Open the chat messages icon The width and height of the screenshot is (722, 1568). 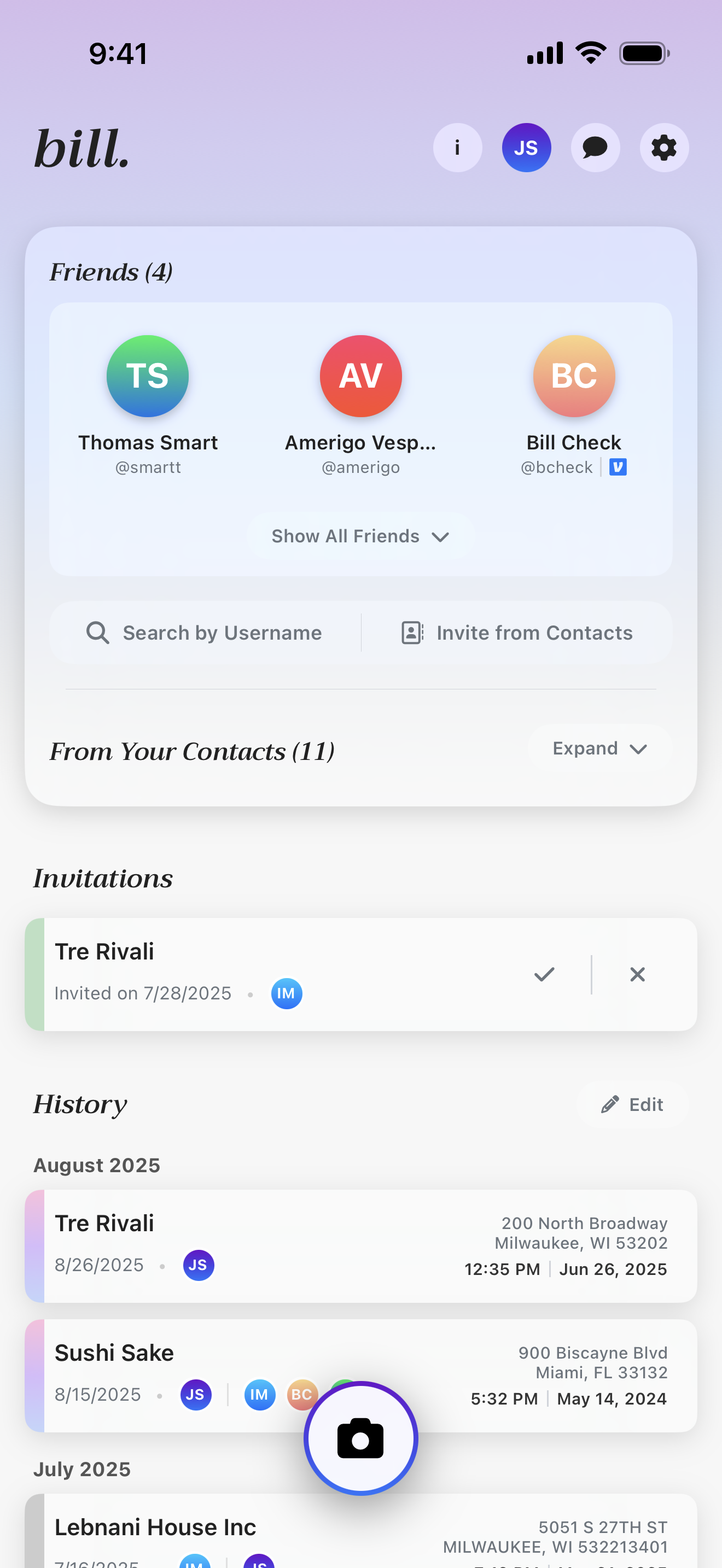point(595,148)
